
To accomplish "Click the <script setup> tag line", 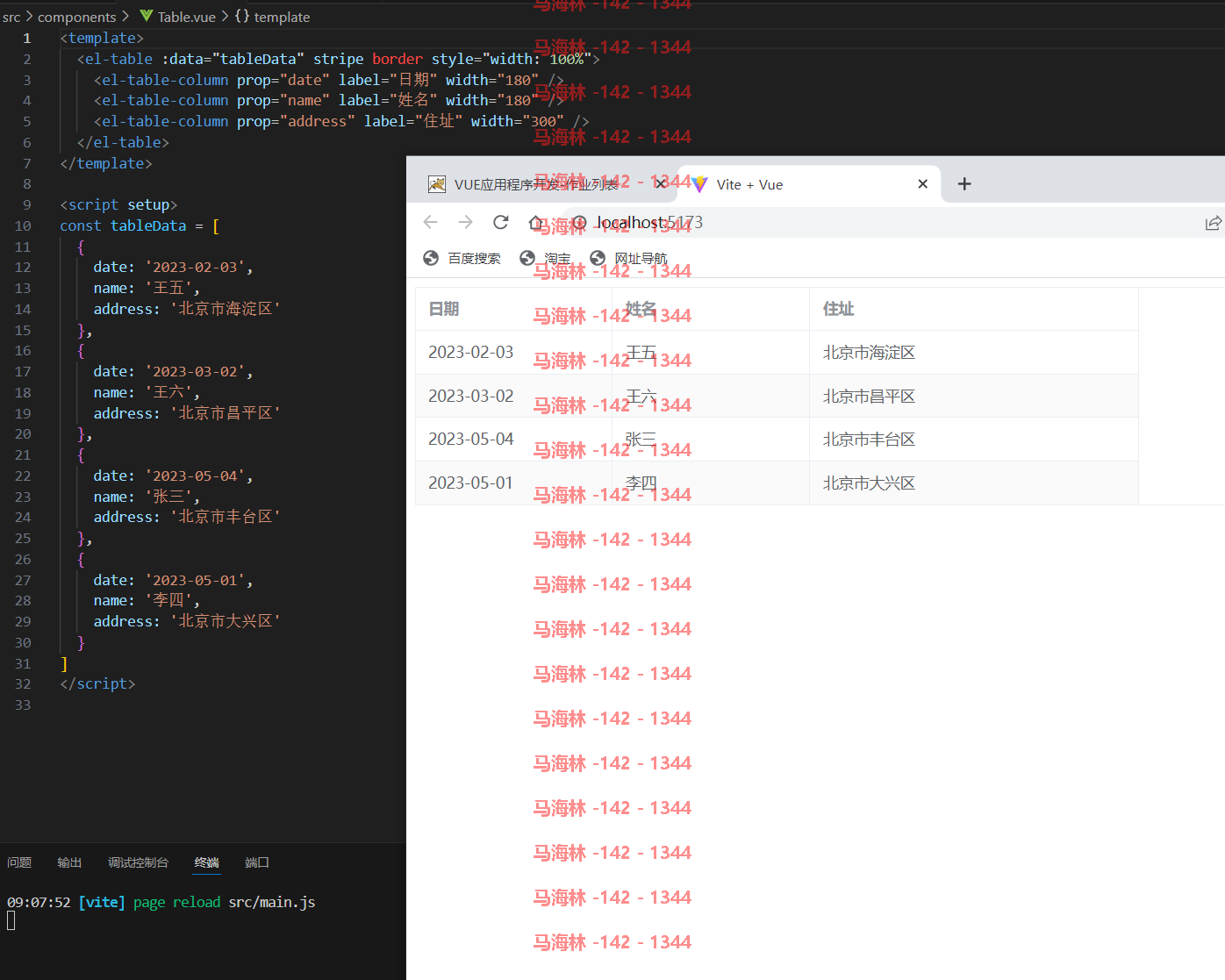I will click(x=118, y=204).
